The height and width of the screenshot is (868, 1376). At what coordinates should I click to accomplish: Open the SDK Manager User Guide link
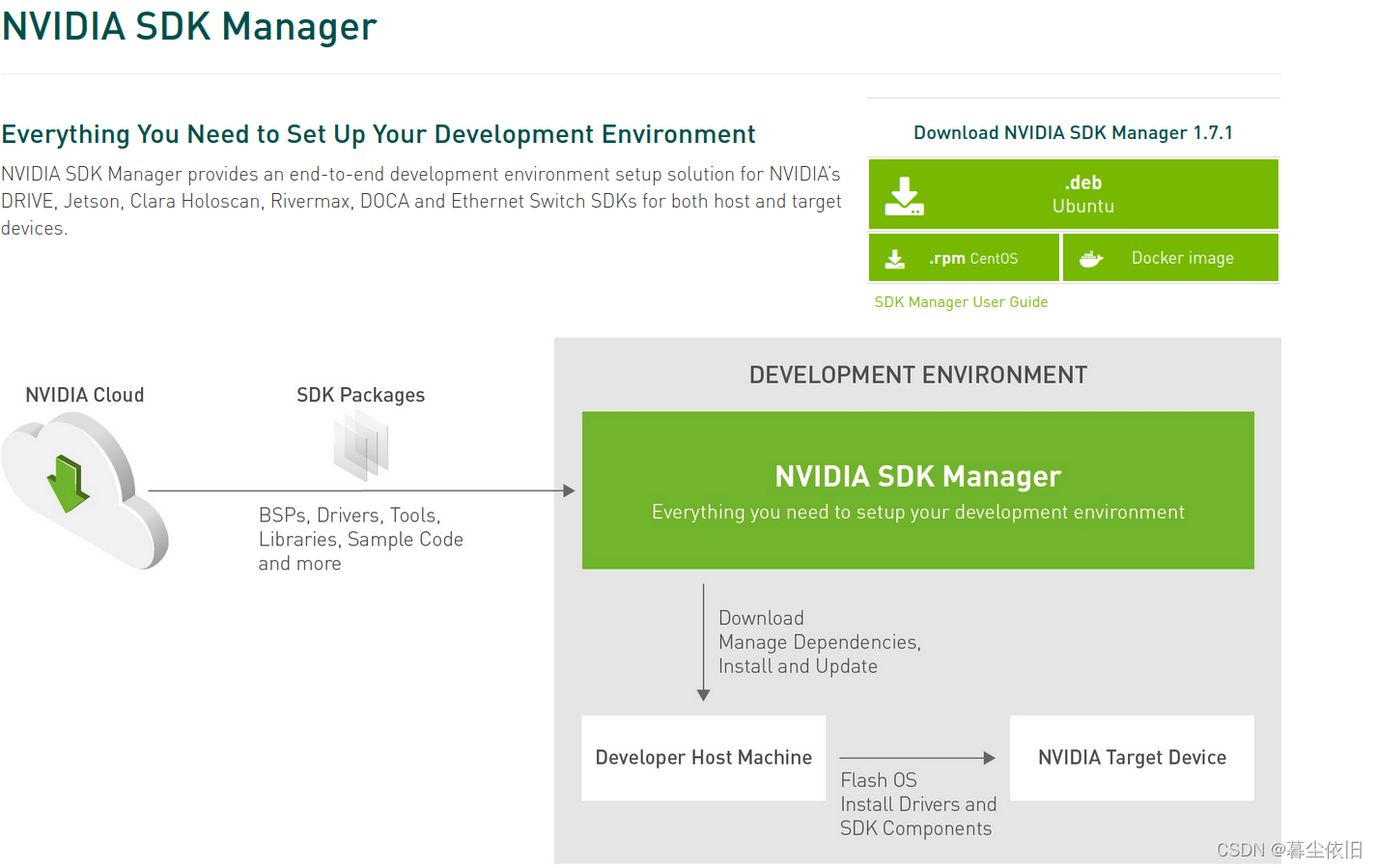[x=961, y=302]
